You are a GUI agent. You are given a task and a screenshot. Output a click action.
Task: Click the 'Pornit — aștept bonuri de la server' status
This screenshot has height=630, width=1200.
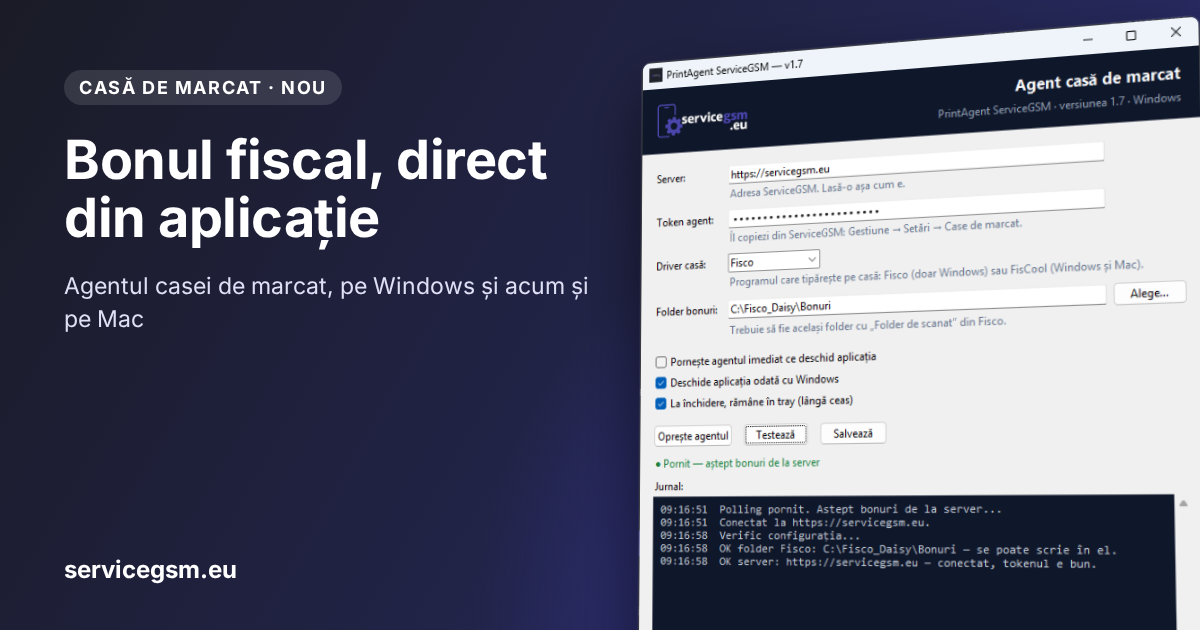click(737, 464)
